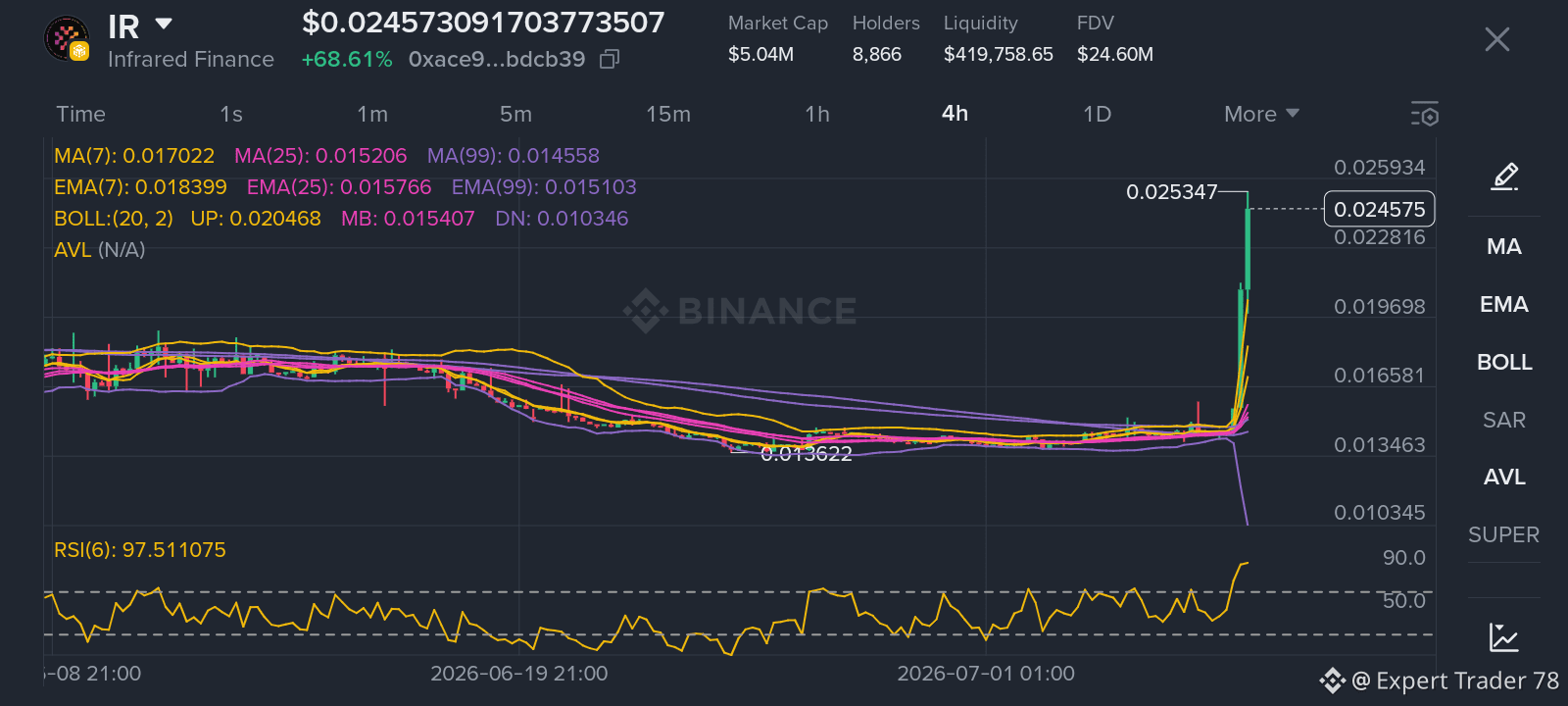Open the line chart icon at bottom right
This screenshot has width=1568, height=706.
click(x=1503, y=637)
